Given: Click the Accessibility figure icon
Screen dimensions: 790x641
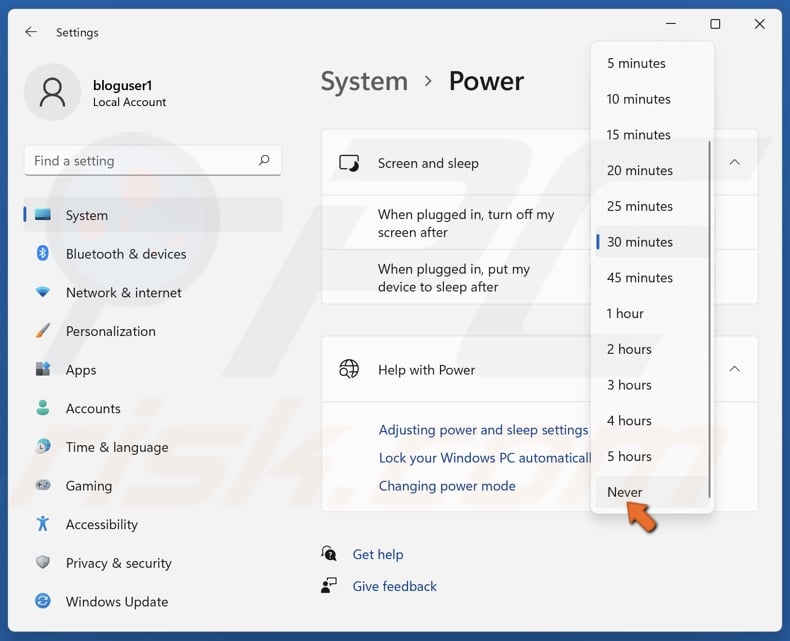Looking at the screenshot, I should pyautogui.click(x=43, y=524).
